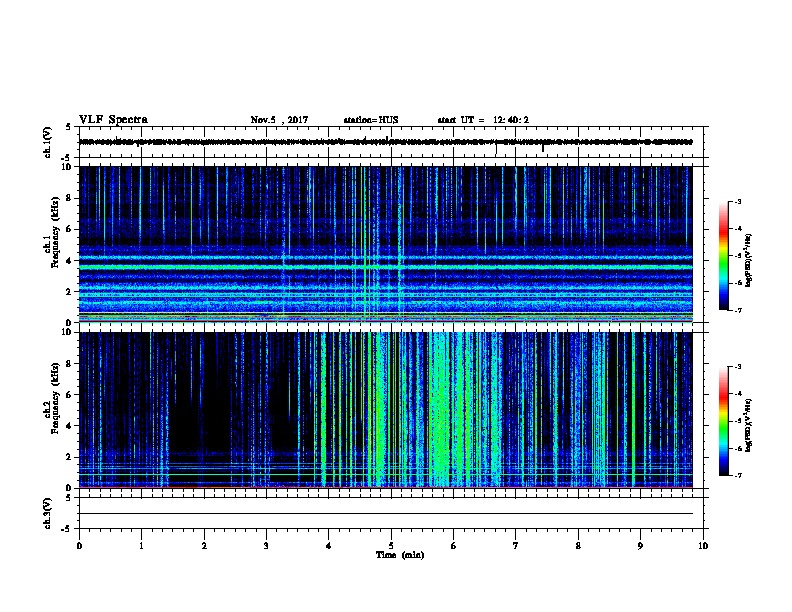Click the ch.2 spectrogram panel
792x612 pixels.
click(x=386, y=410)
